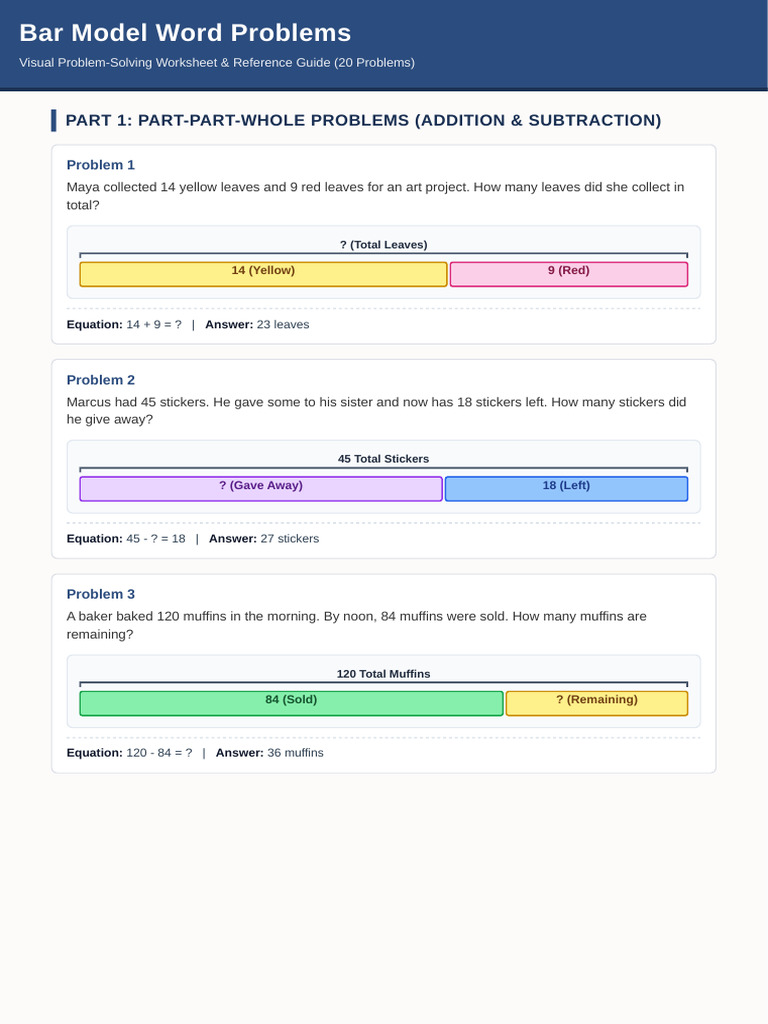Click the Bar Model Word Problems title
Image resolution: width=768 pixels, height=1024 pixels.
pos(185,33)
